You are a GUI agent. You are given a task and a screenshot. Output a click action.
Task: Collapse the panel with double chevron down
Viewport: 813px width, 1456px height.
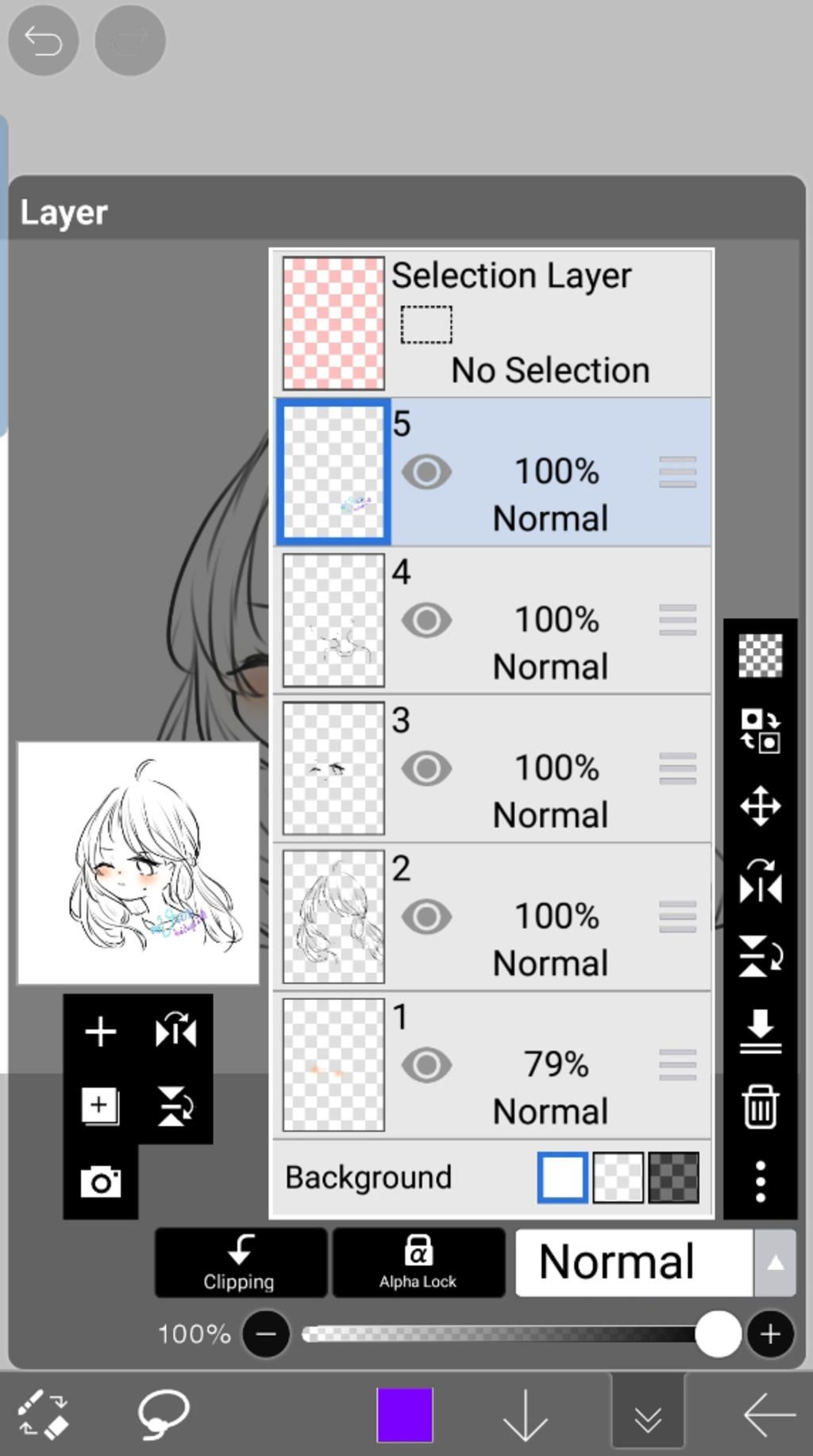point(648,1414)
